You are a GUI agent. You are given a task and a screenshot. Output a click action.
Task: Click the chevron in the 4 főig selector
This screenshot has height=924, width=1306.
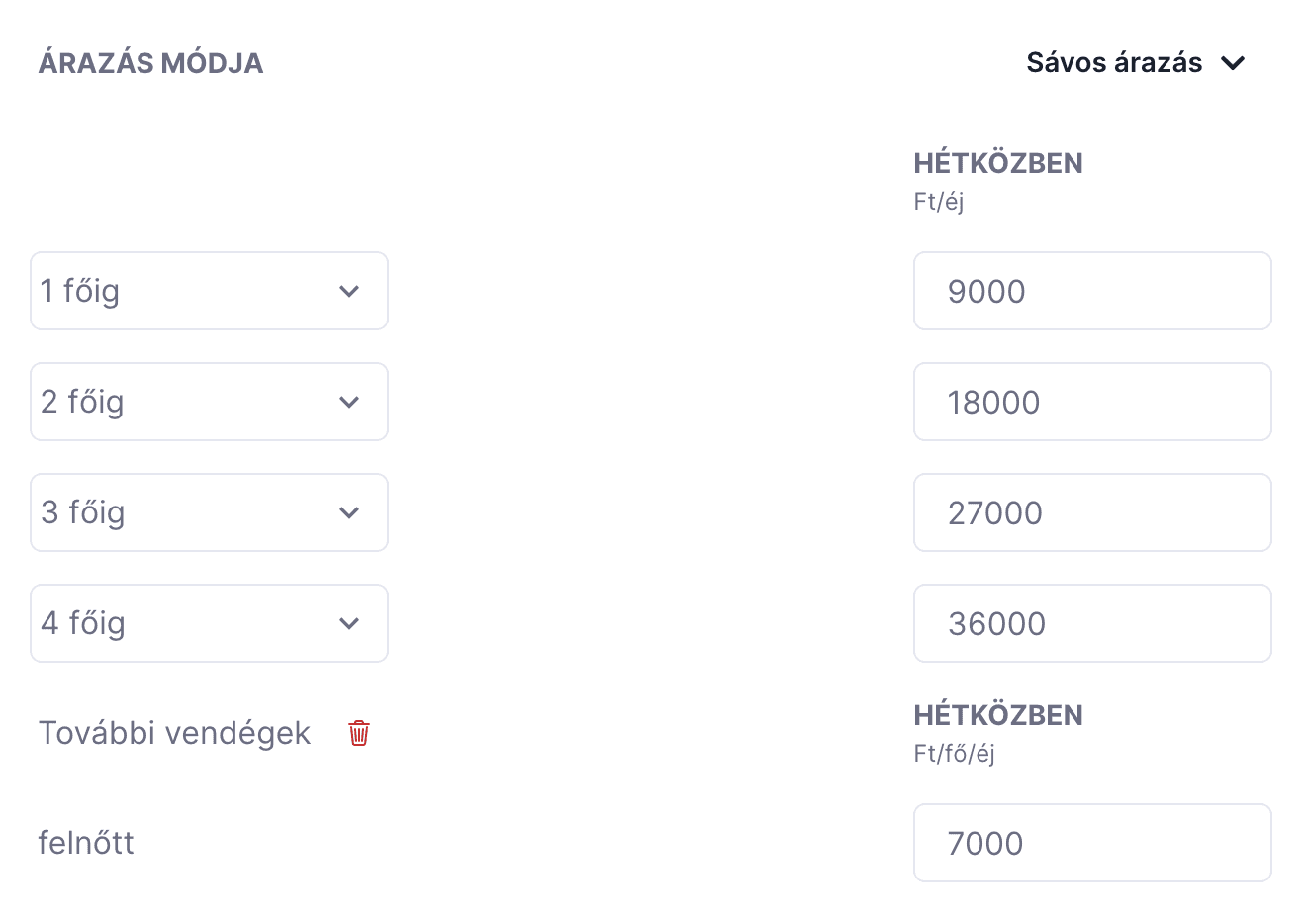click(349, 623)
